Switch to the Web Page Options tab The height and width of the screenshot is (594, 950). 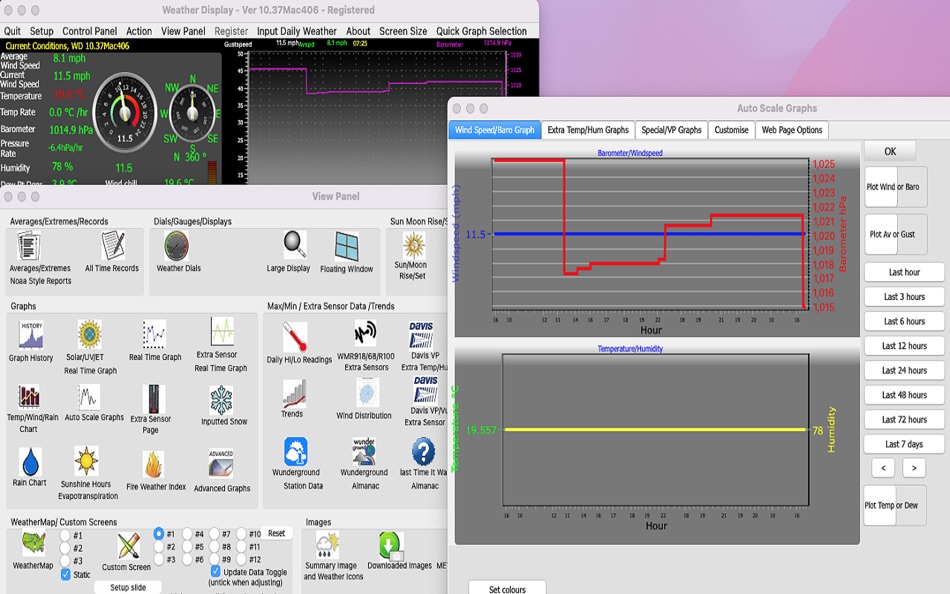coord(792,130)
